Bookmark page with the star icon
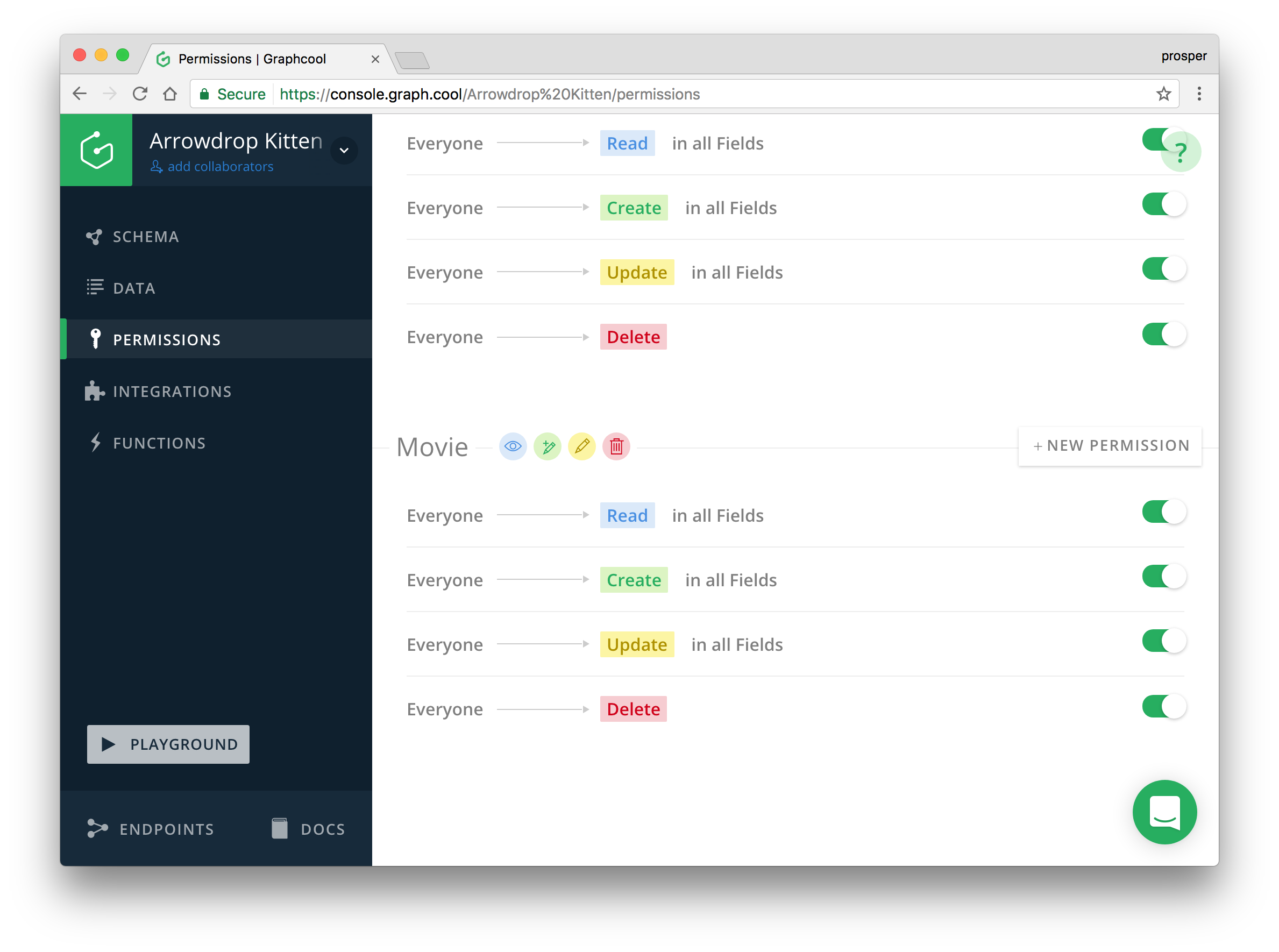1279x952 pixels. [1163, 94]
